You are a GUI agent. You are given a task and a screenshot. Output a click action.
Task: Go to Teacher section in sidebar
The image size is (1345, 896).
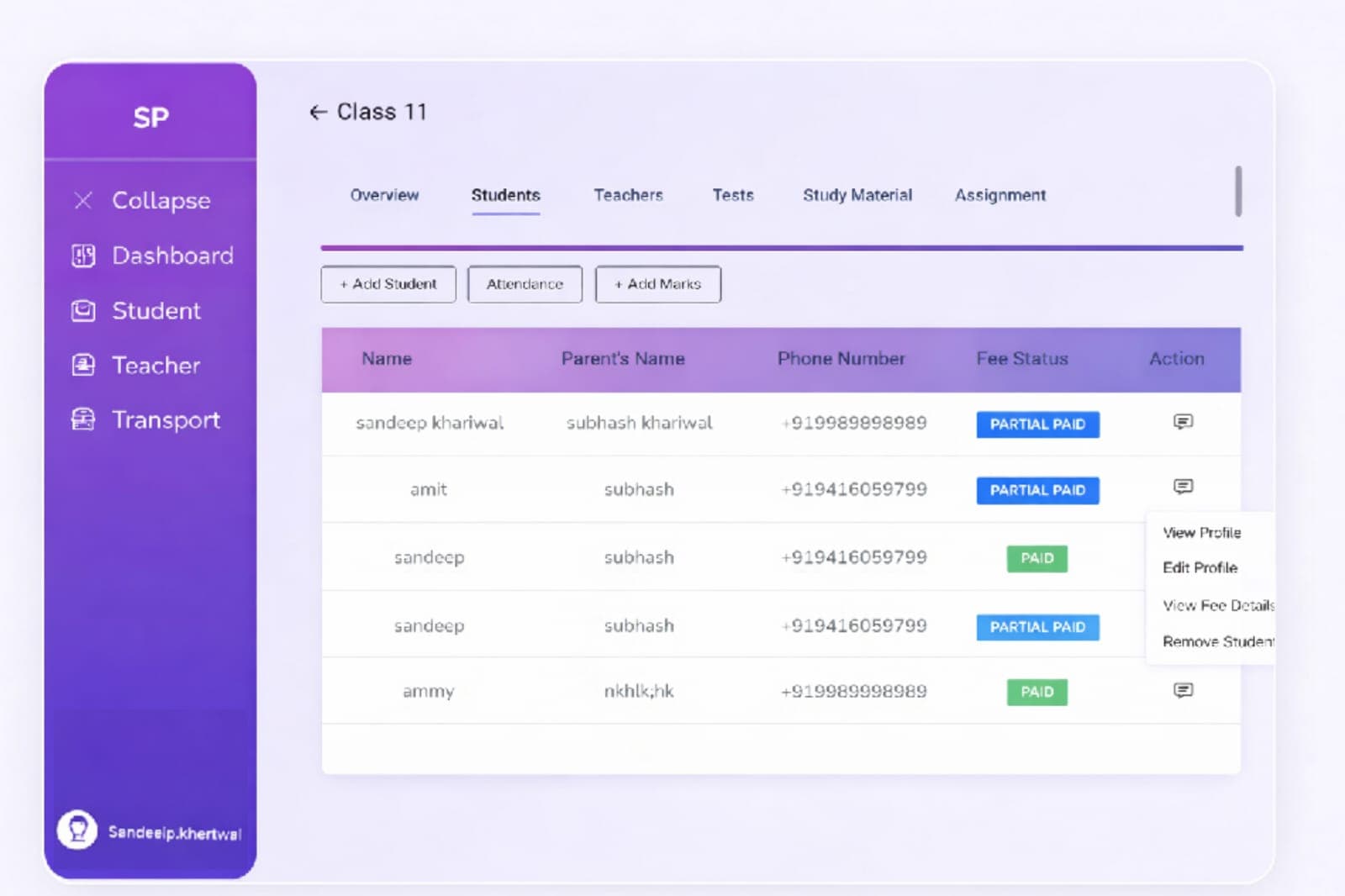click(x=156, y=366)
